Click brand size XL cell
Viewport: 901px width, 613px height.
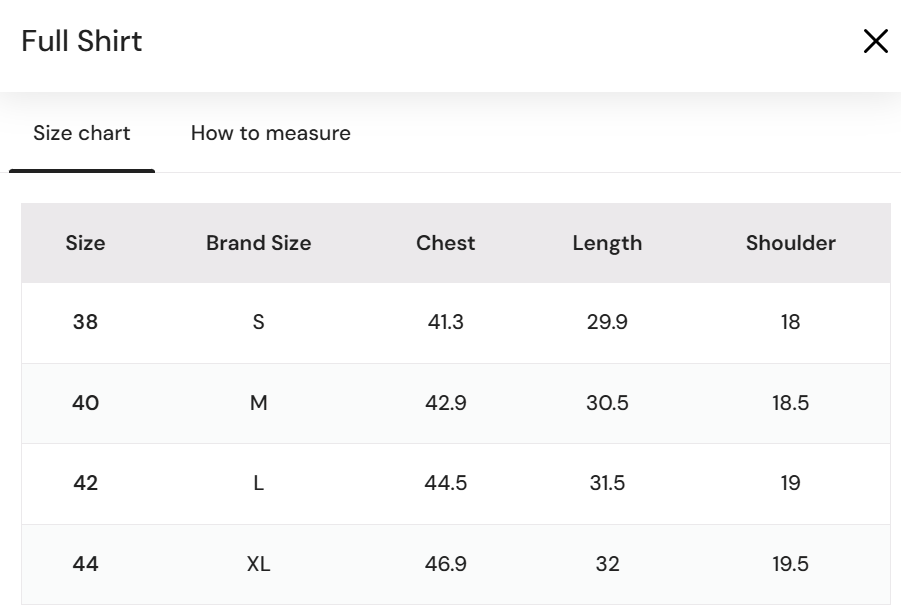(258, 564)
